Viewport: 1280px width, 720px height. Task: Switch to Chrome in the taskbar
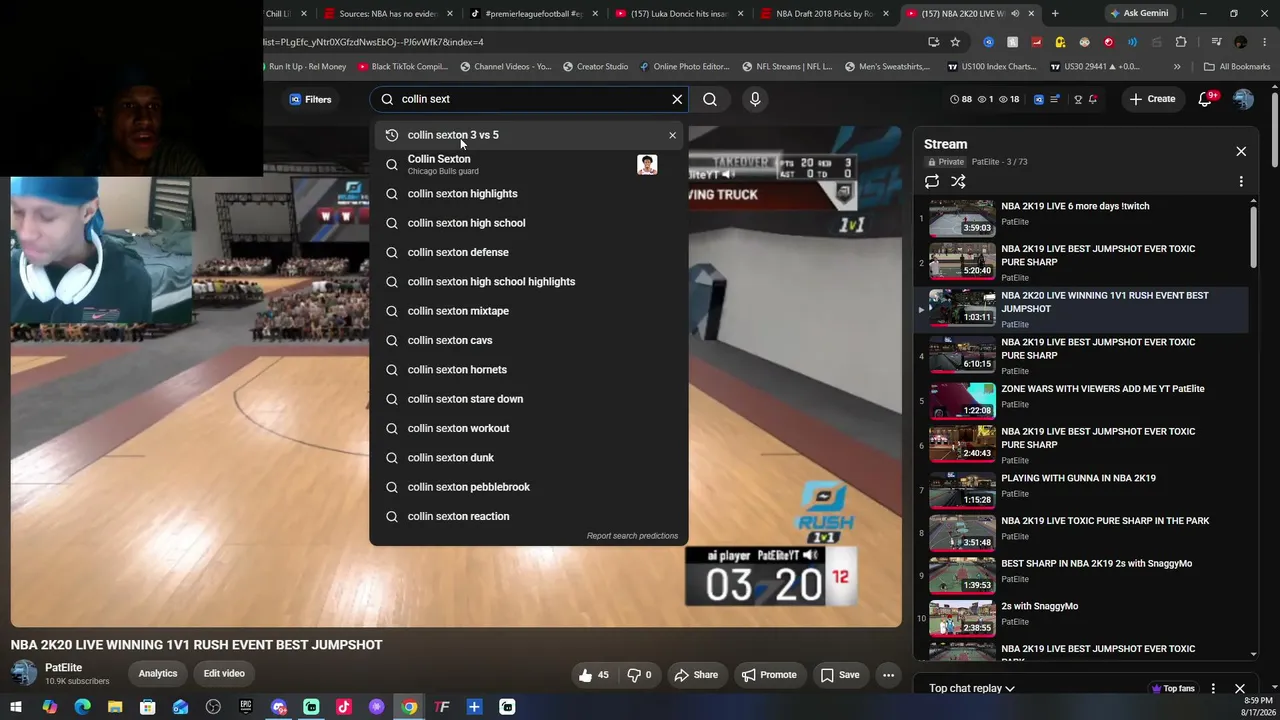[409, 707]
